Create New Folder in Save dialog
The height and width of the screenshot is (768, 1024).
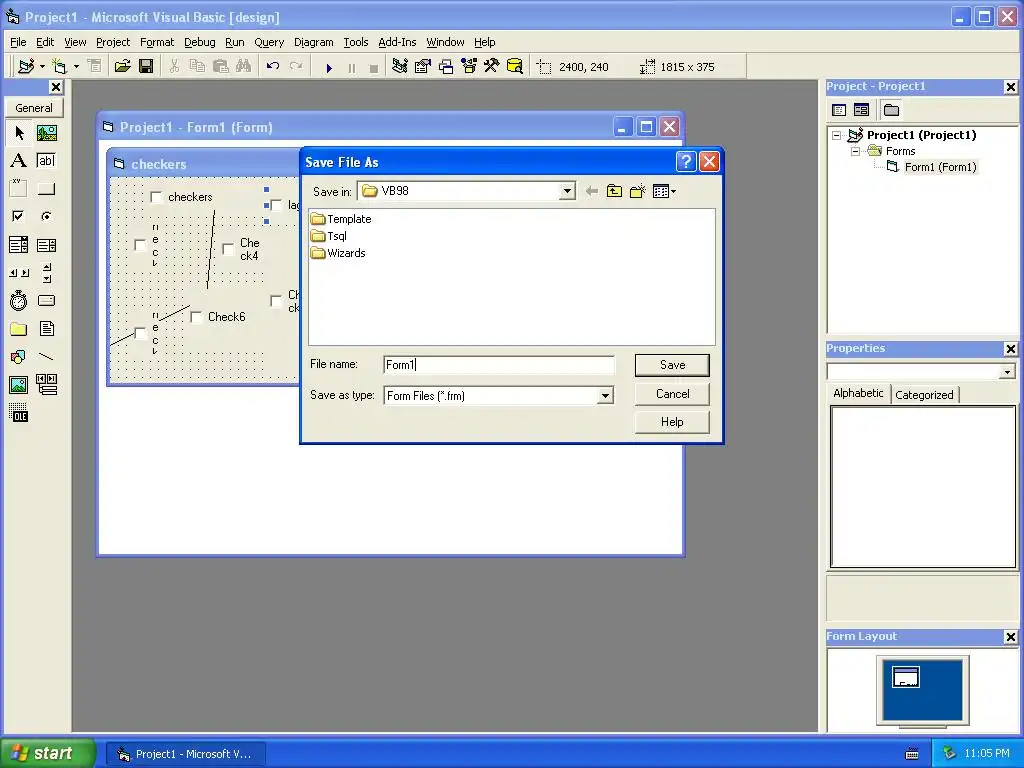tap(637, 191)
